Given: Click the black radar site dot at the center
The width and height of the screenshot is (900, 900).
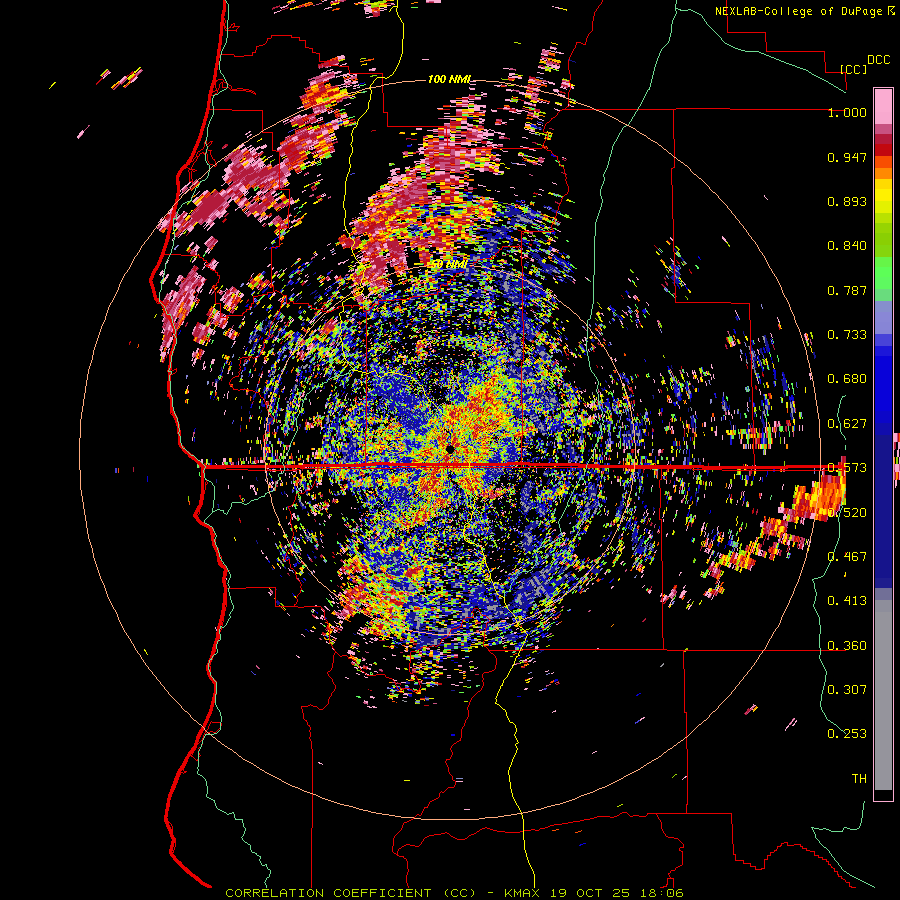Looking at the screenshot, I should point(450,448).
